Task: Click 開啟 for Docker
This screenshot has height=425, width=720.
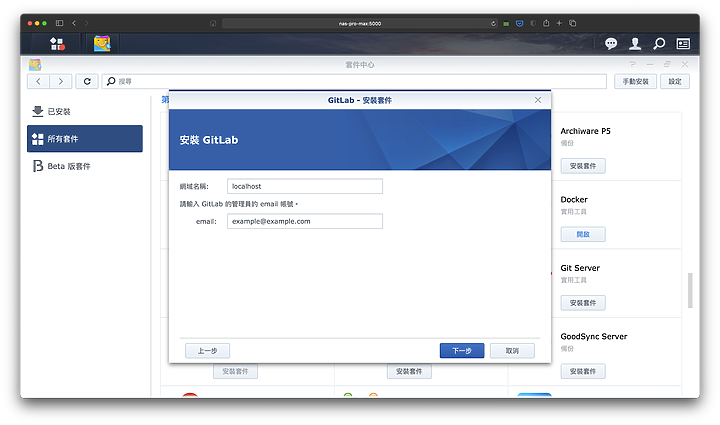Action: [583, 234]
